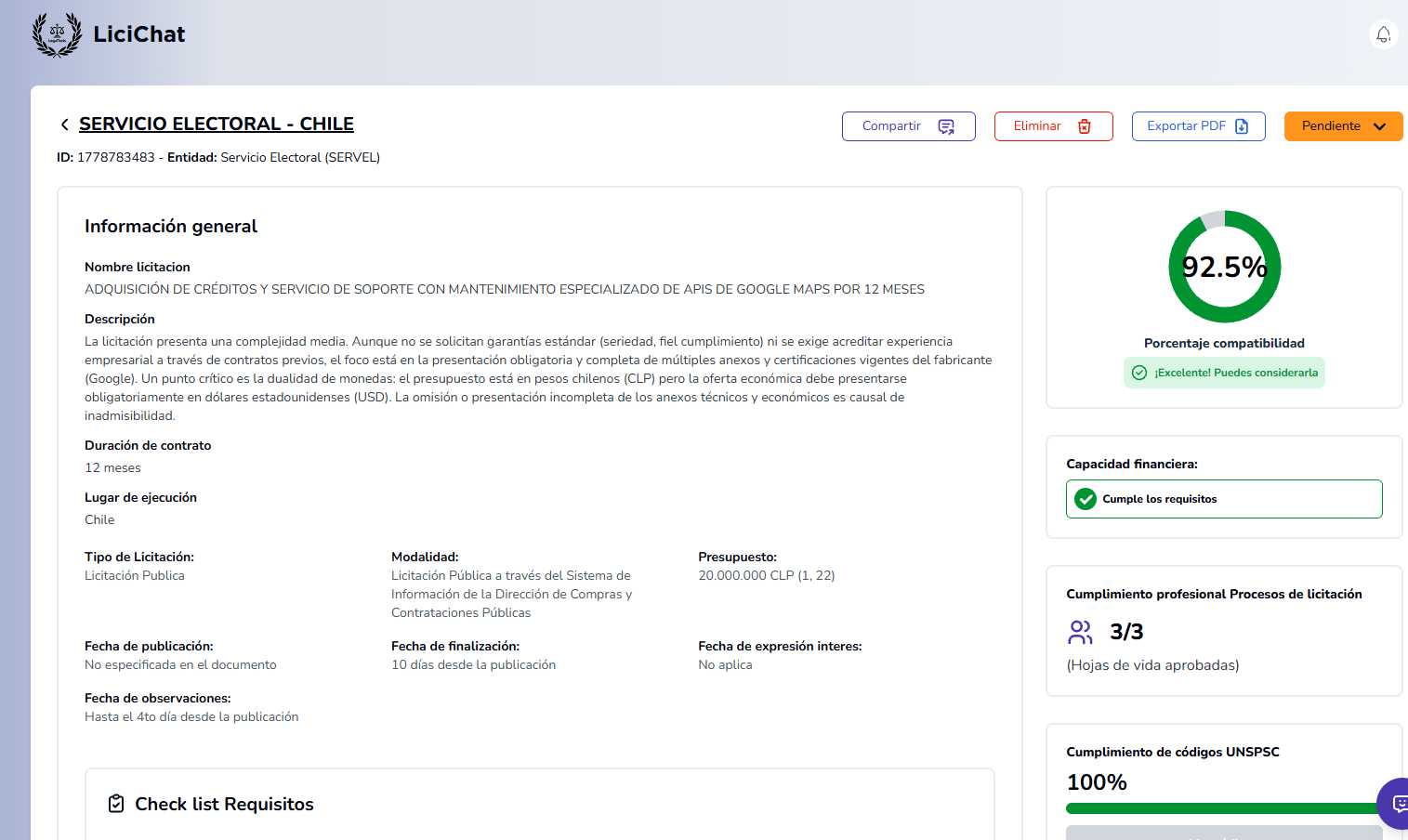
Task: Click the clipboard icon beside Check list Requisitos
Action: [116, 804]
